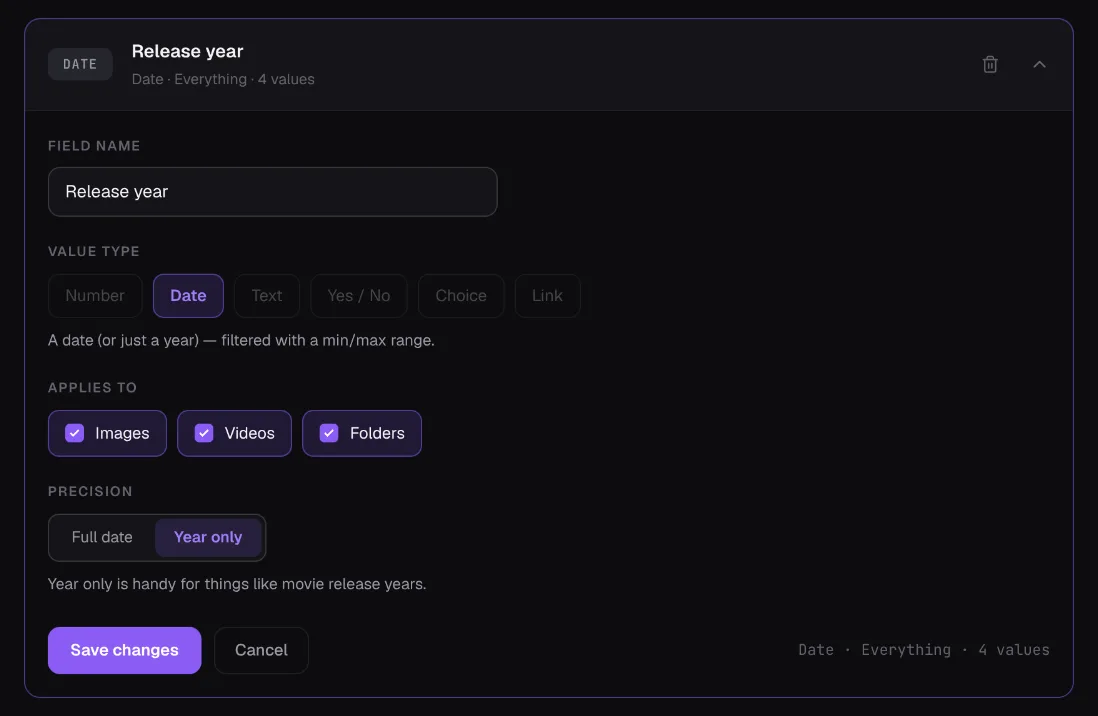1098x716 pixels.
Task: Delete the Release year field via trash icon
Action: 989,64
